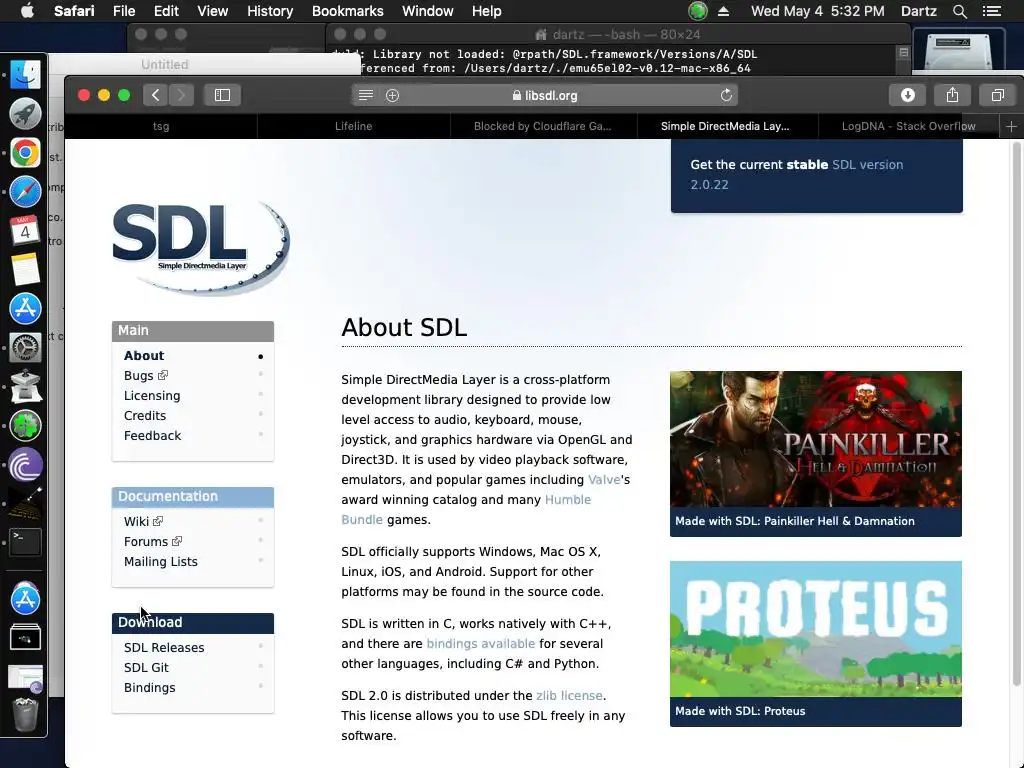The height and width of the screenshot is (768, 1024).
Task: Follow the bindings available link
Action: [481, 644]
